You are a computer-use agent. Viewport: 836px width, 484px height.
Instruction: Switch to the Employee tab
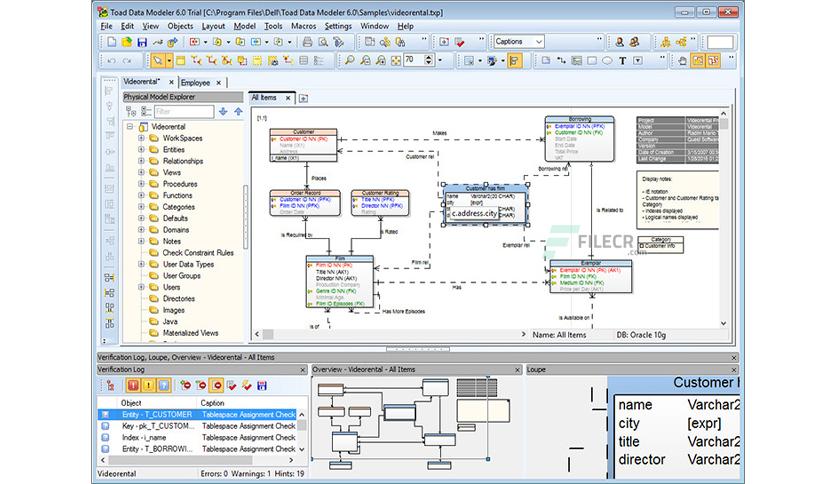coord(195,83)
